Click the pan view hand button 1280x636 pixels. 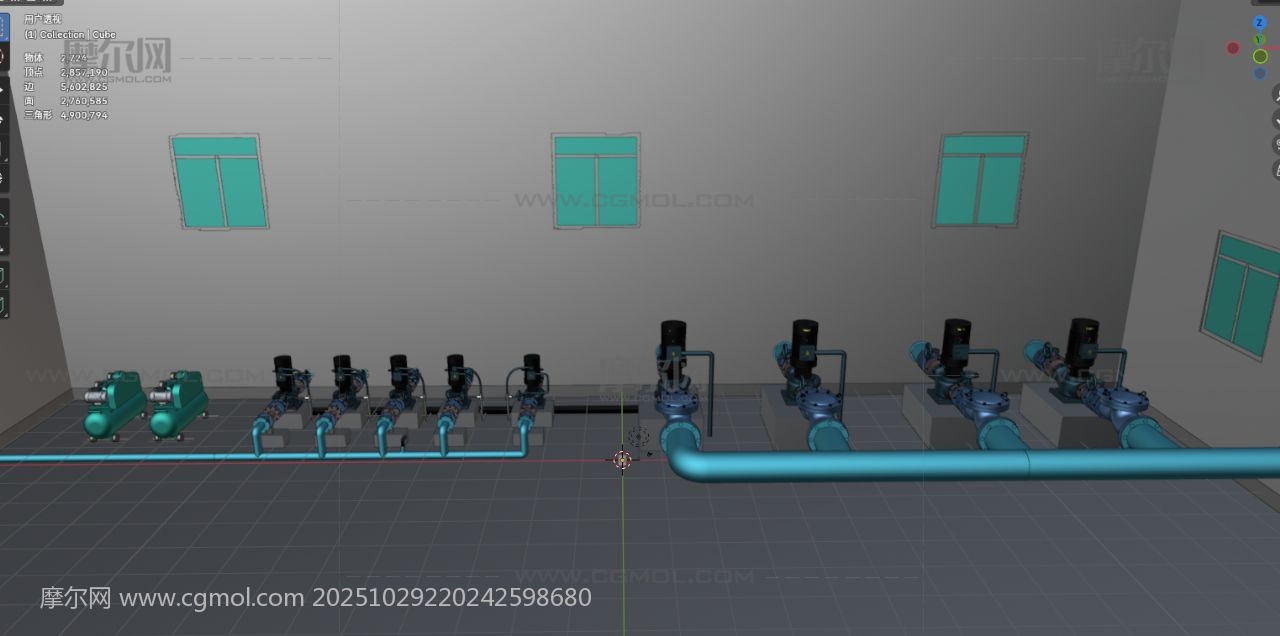[1276, 119]
